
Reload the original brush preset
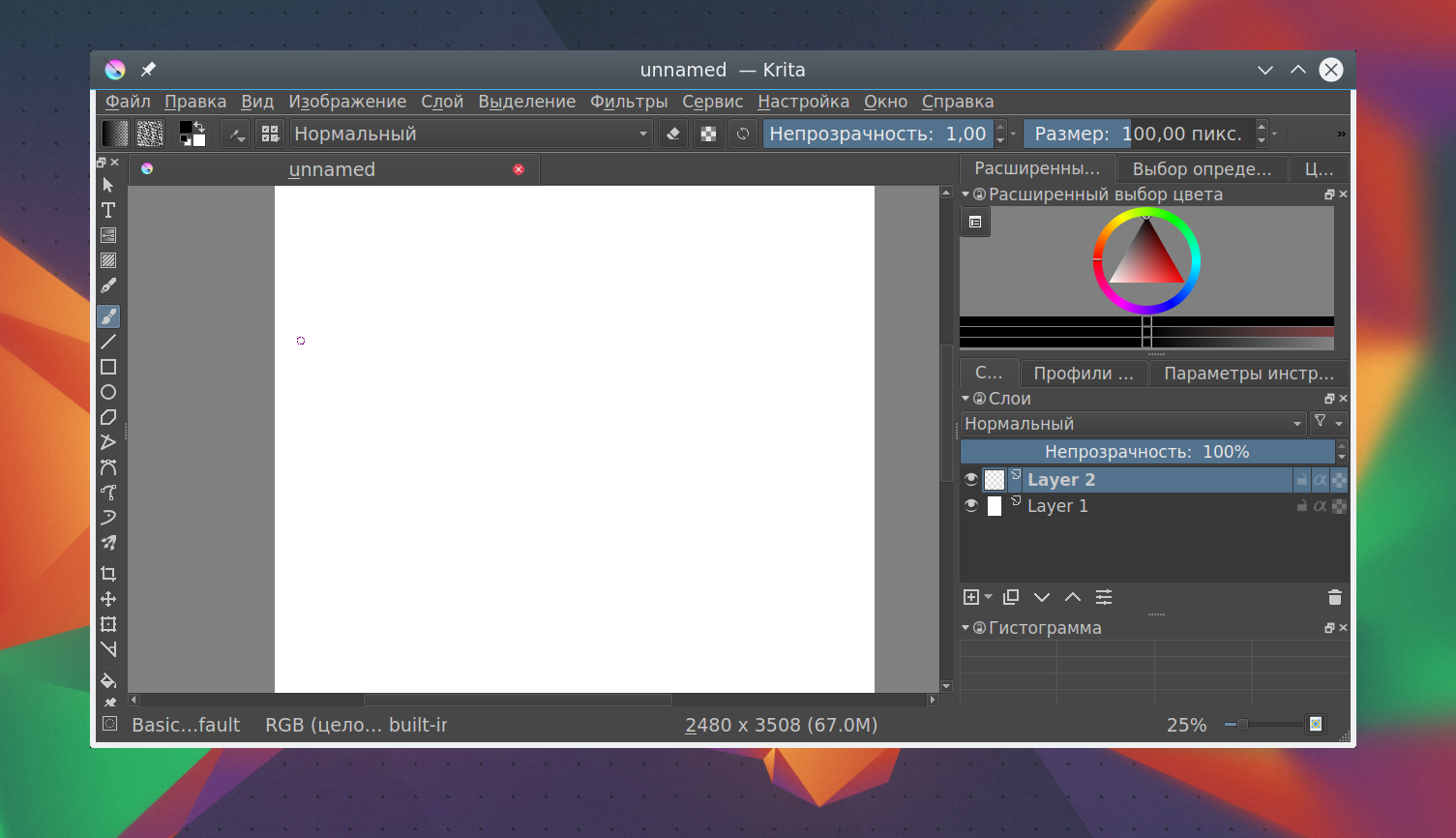[x=743, y=134]
